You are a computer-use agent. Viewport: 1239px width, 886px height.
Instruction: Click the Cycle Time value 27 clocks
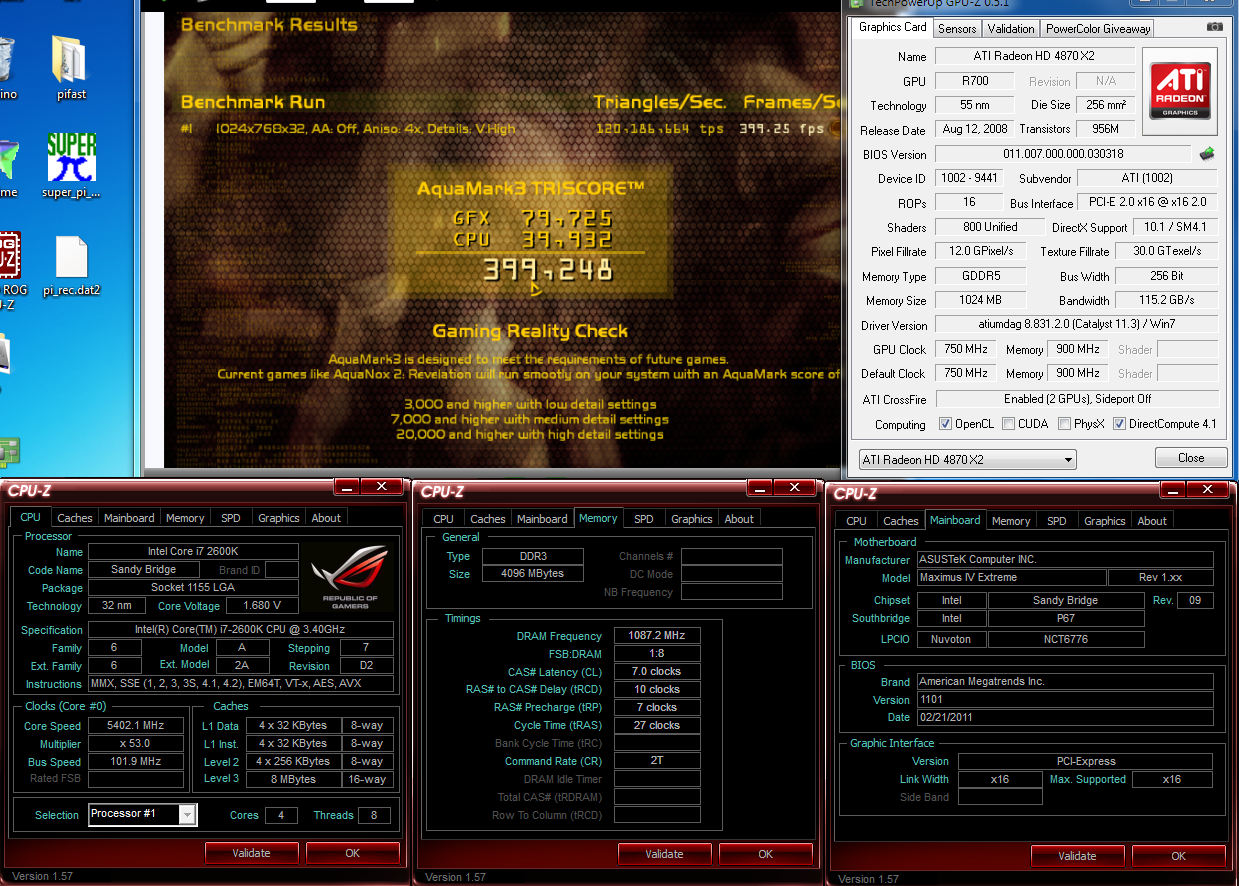656,725
